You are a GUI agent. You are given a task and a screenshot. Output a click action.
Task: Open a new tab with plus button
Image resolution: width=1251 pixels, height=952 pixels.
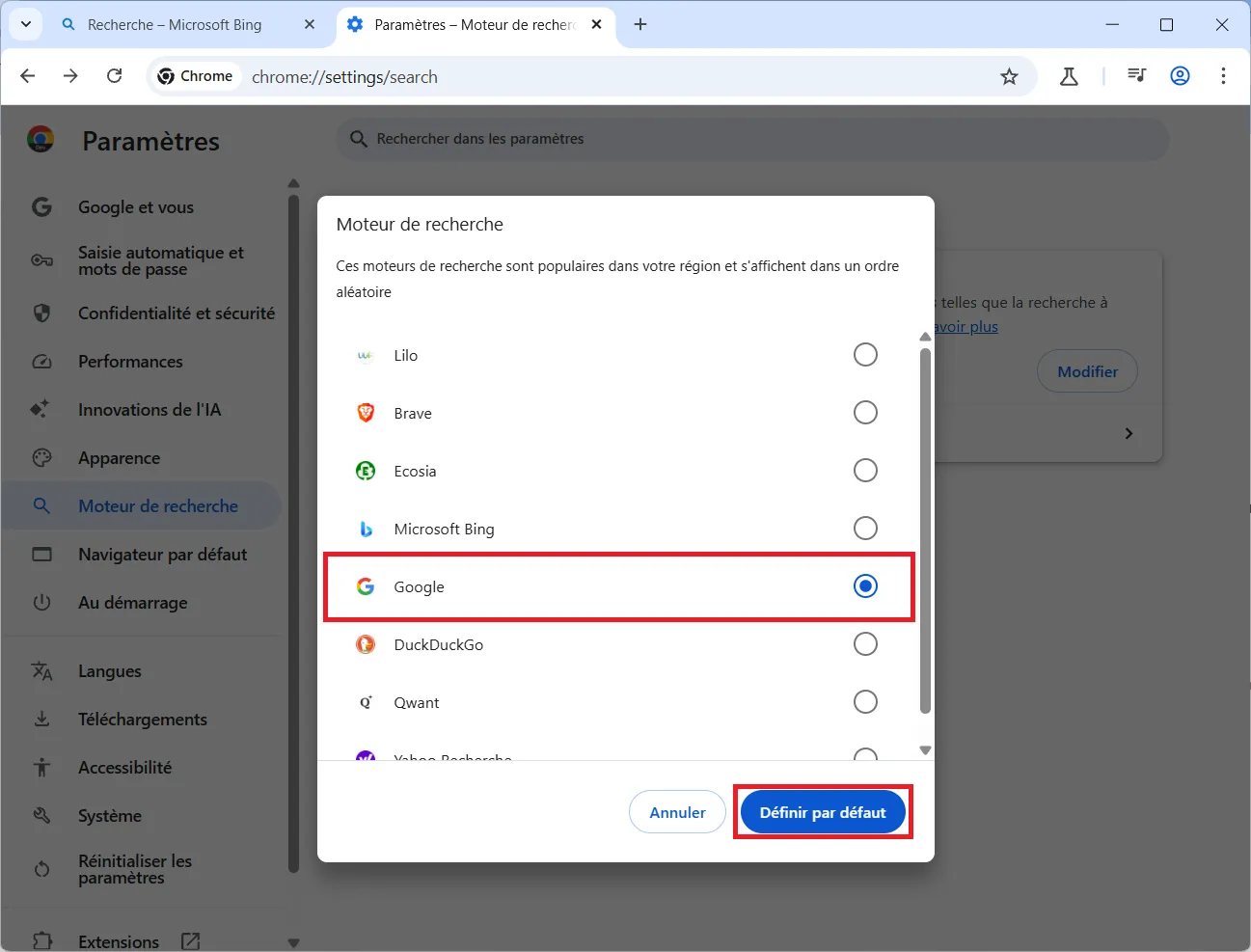[640, 24]
